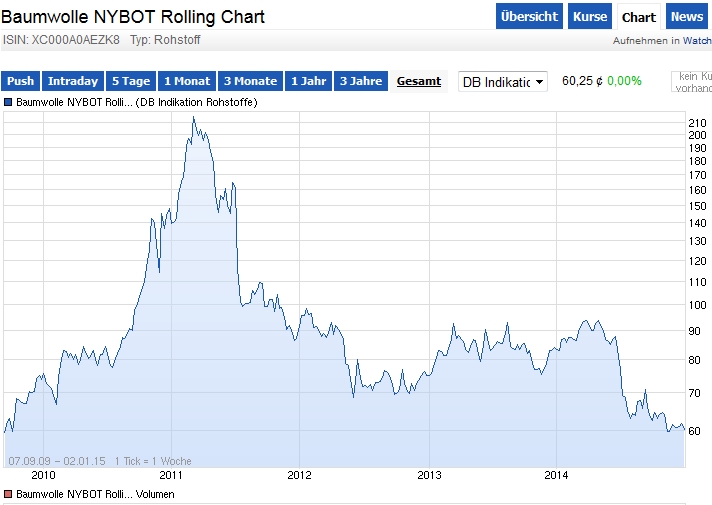The image size is (712, 505).
Task: Show the 3 Monate timeframe
Action: [x=250, y=81]
